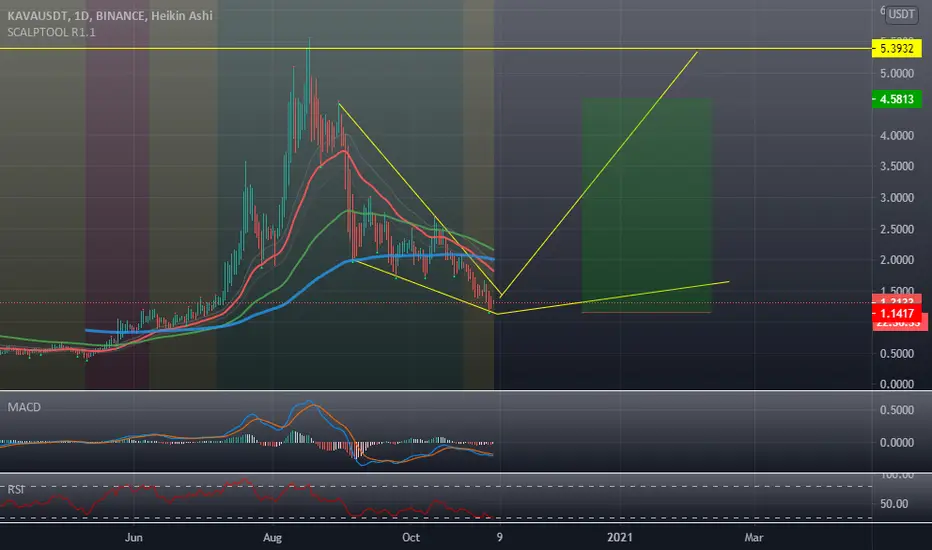932x550 pixels.
Task: Click the 2.0000 price axis value
Action: pos(897,260)
